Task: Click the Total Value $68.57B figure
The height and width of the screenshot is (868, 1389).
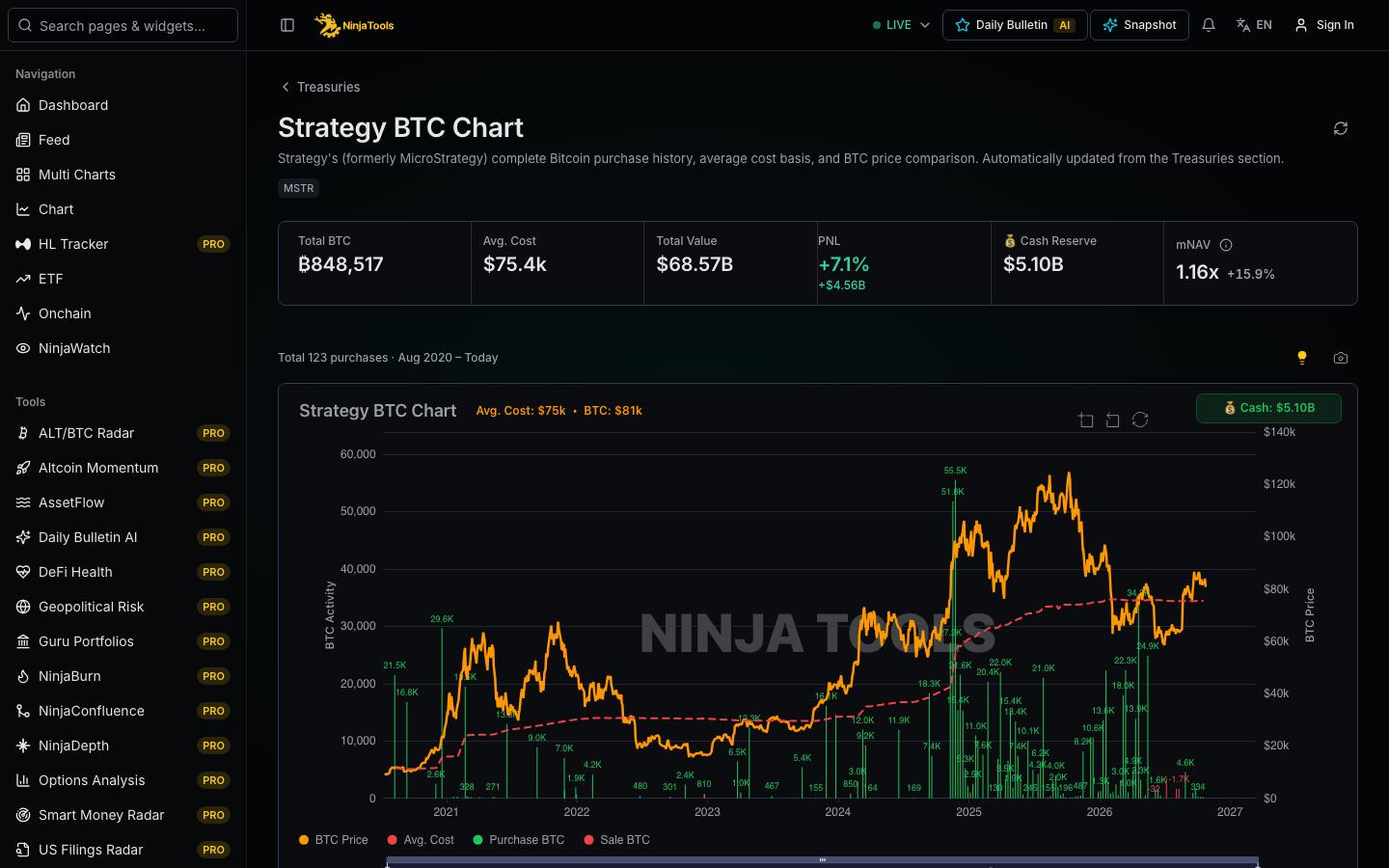Action: (x=694, y=264)
